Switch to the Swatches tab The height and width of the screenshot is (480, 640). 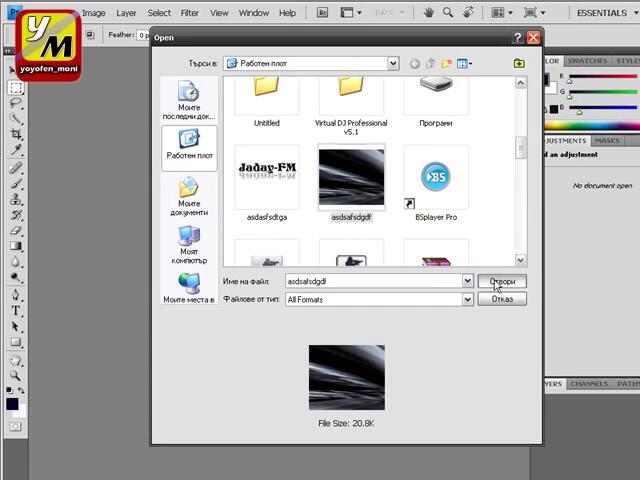click(587, 61)
